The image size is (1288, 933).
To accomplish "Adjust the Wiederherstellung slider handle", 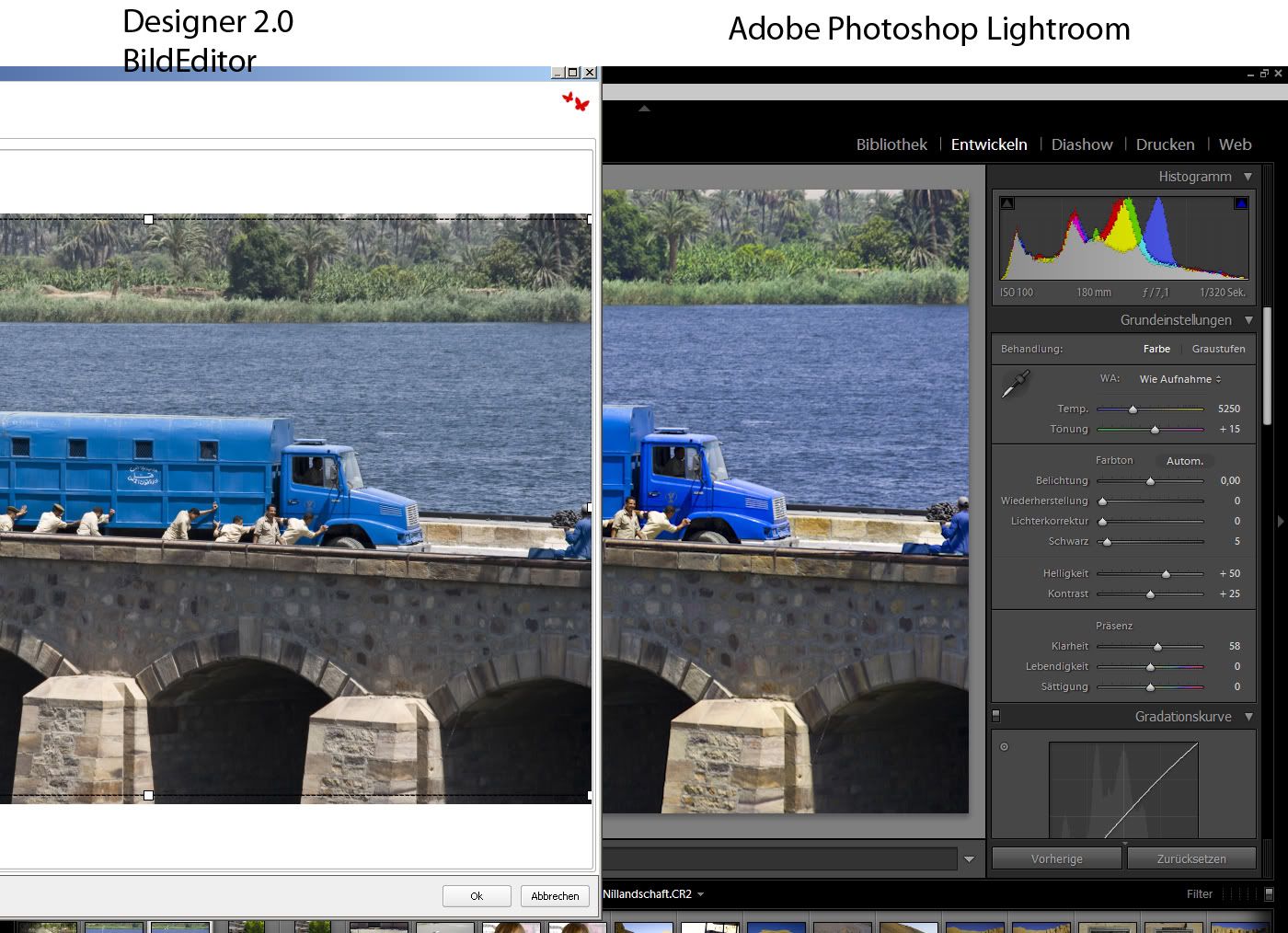I will (1103, 501).
